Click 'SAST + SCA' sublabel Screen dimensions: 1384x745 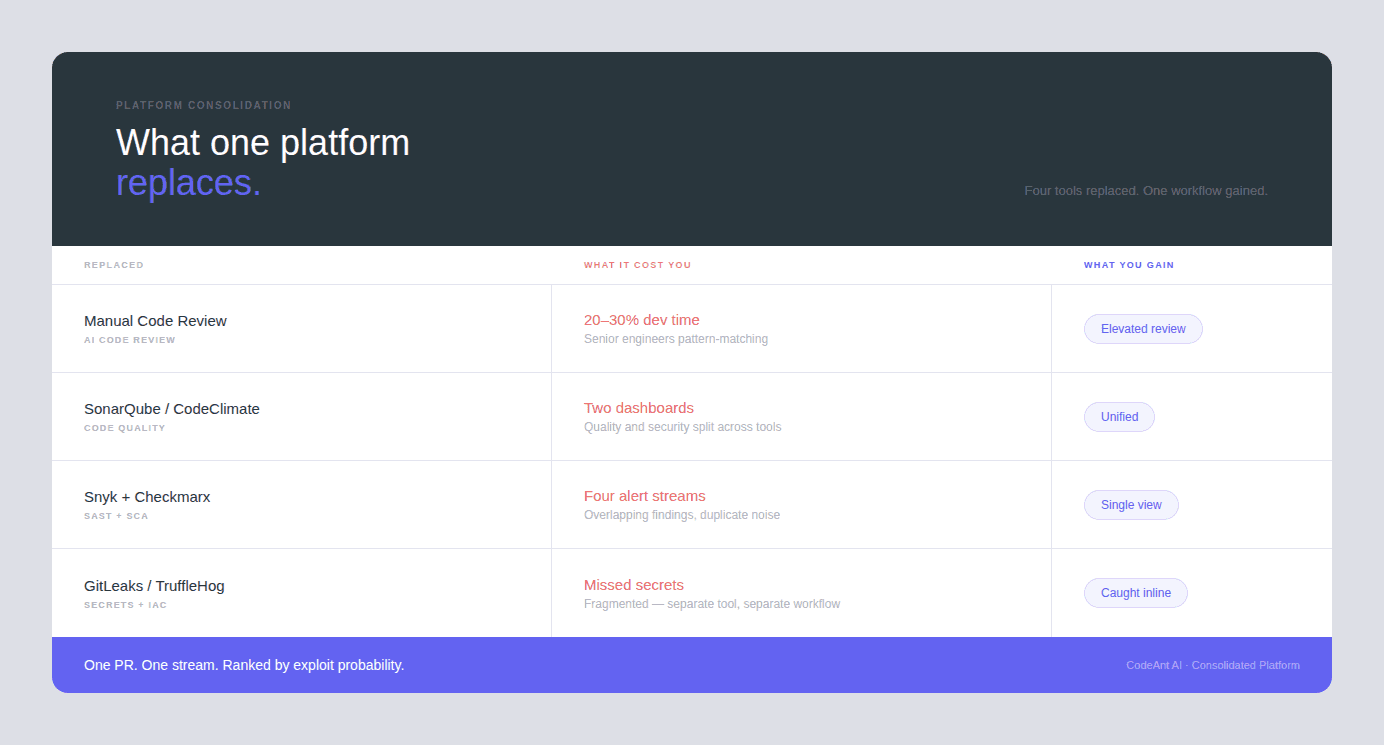coord(116,516)
